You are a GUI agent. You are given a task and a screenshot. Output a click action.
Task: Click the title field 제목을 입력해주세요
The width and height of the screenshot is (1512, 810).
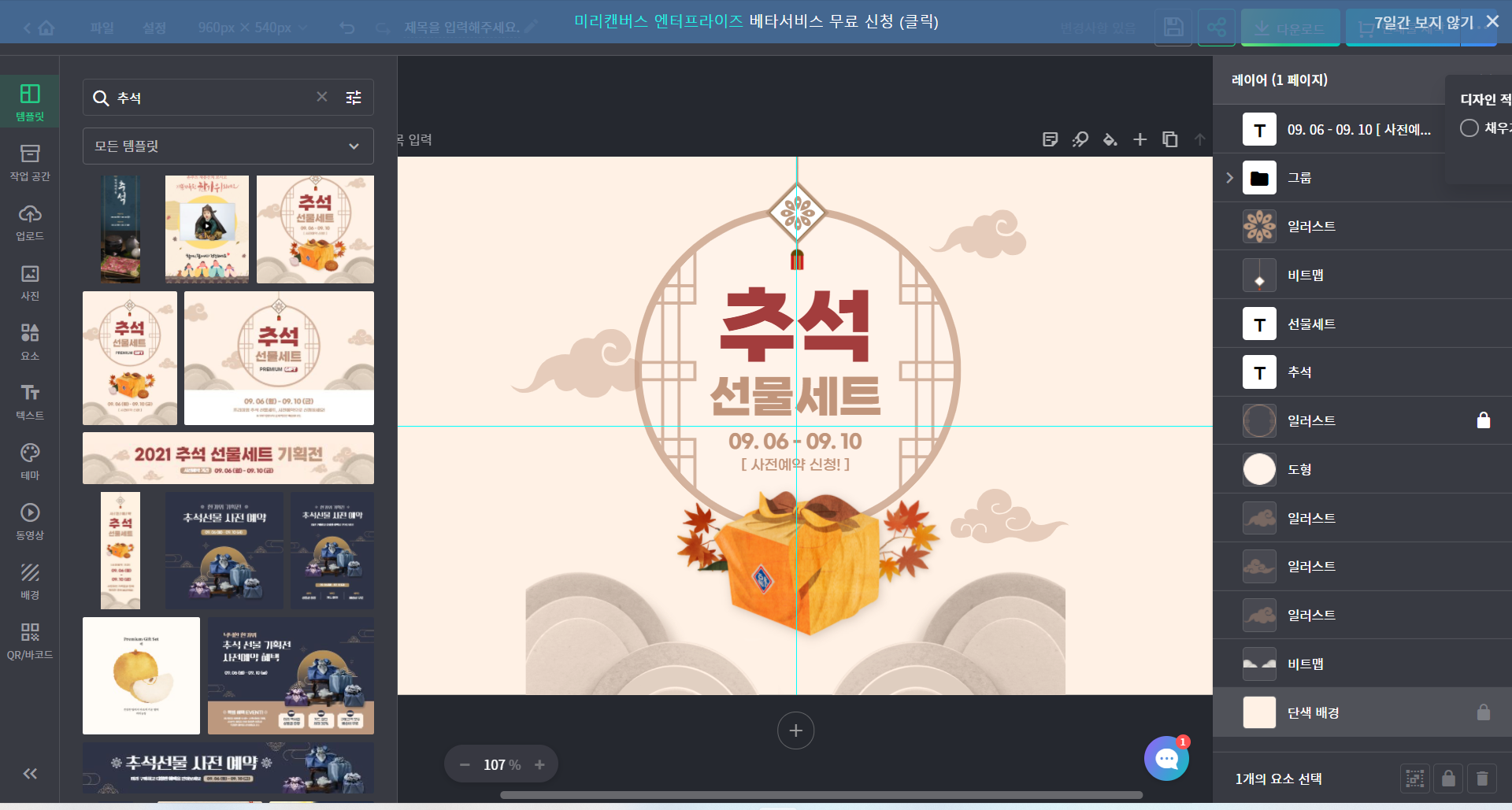(462, 28)
